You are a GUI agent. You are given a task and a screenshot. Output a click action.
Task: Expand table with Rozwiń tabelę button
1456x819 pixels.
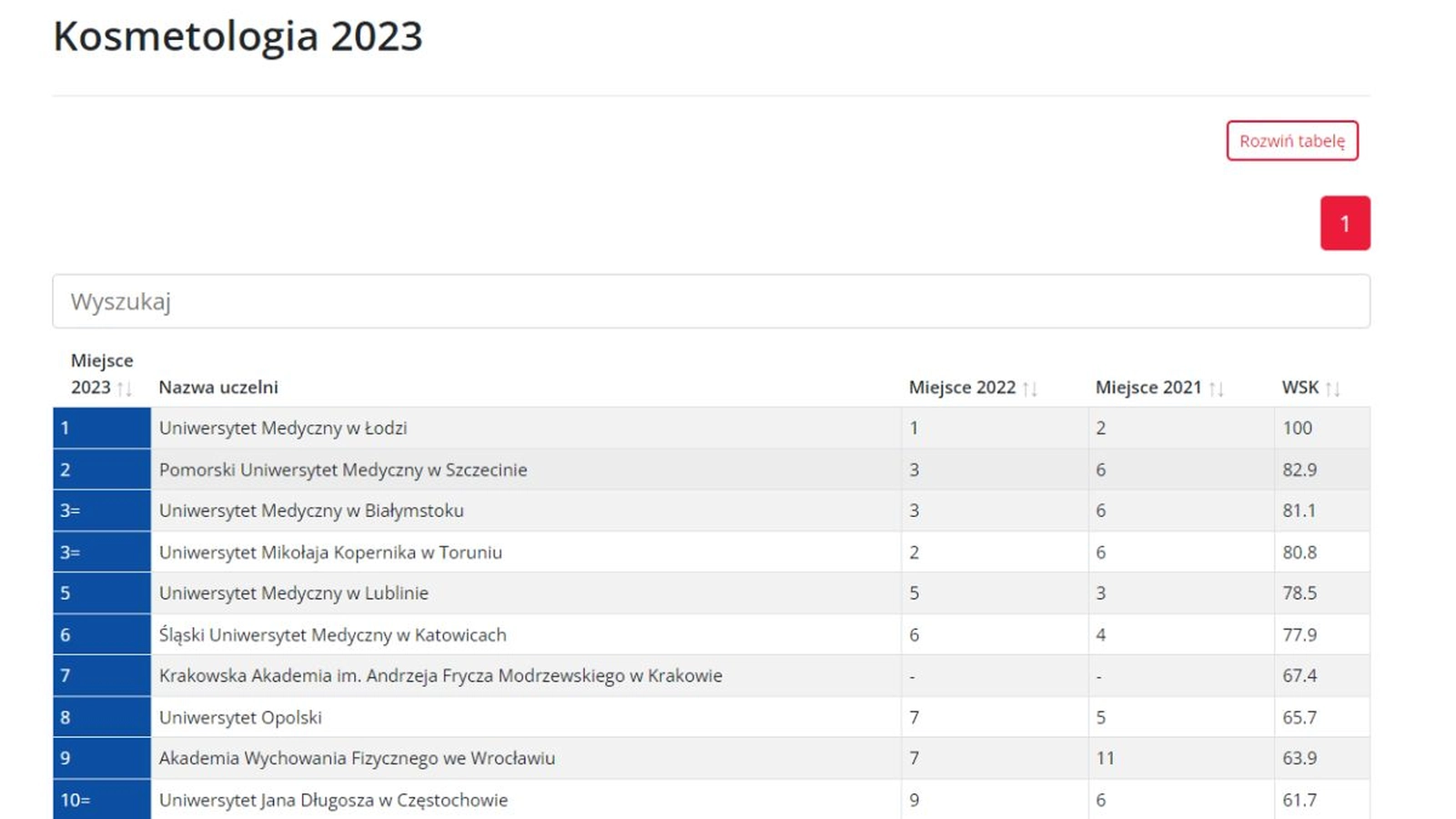click(x=1292, y=141)
